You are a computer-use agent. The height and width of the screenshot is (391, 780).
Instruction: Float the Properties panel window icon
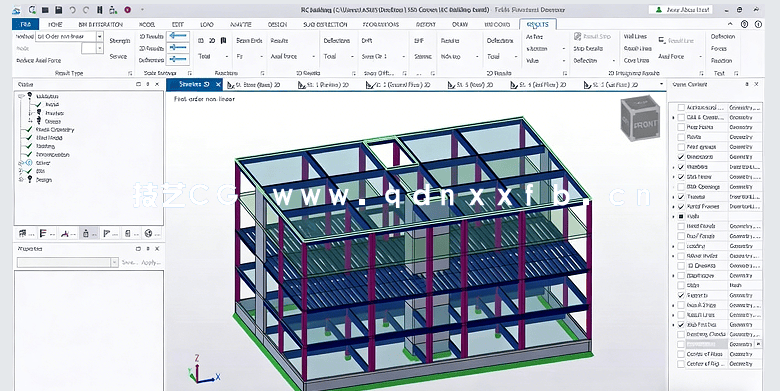pyautogui.click(x=138, y=249)
